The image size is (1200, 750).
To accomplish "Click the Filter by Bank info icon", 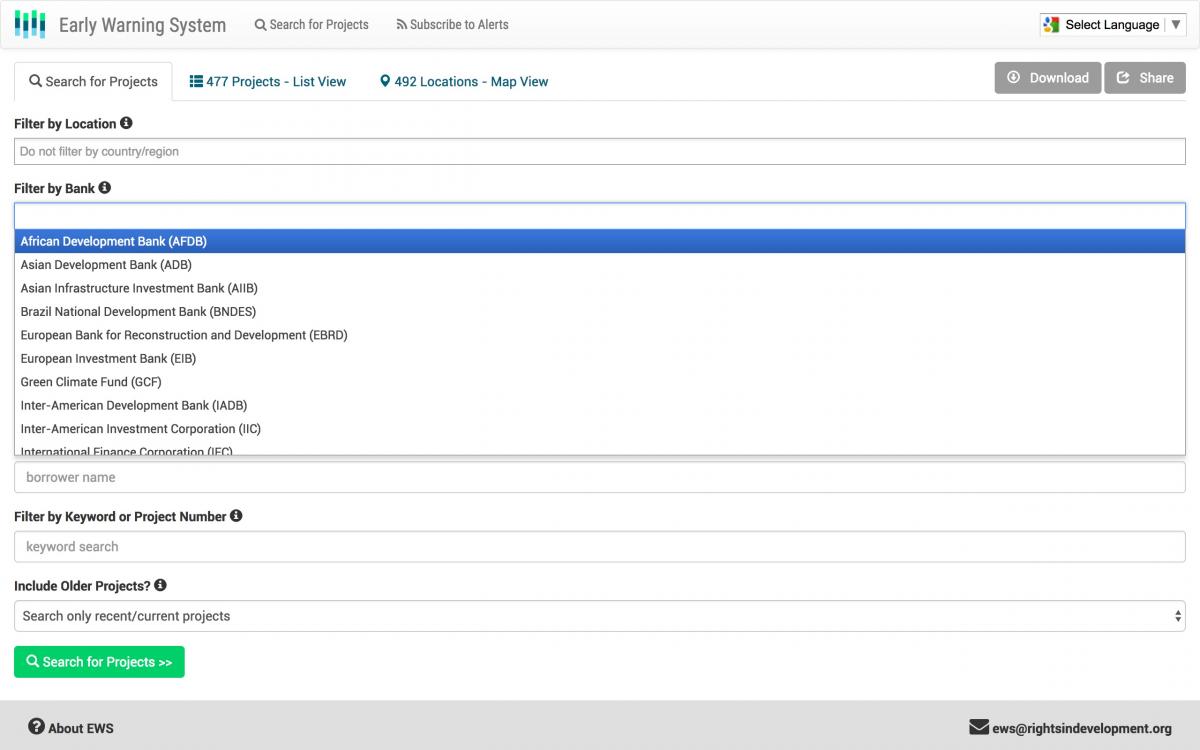I will pos(105,187).
